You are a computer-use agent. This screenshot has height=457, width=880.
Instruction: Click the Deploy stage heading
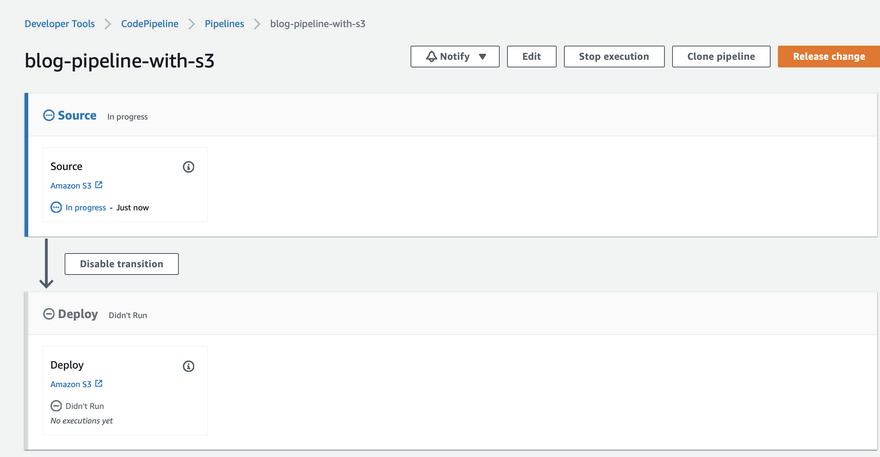point(78,314)
